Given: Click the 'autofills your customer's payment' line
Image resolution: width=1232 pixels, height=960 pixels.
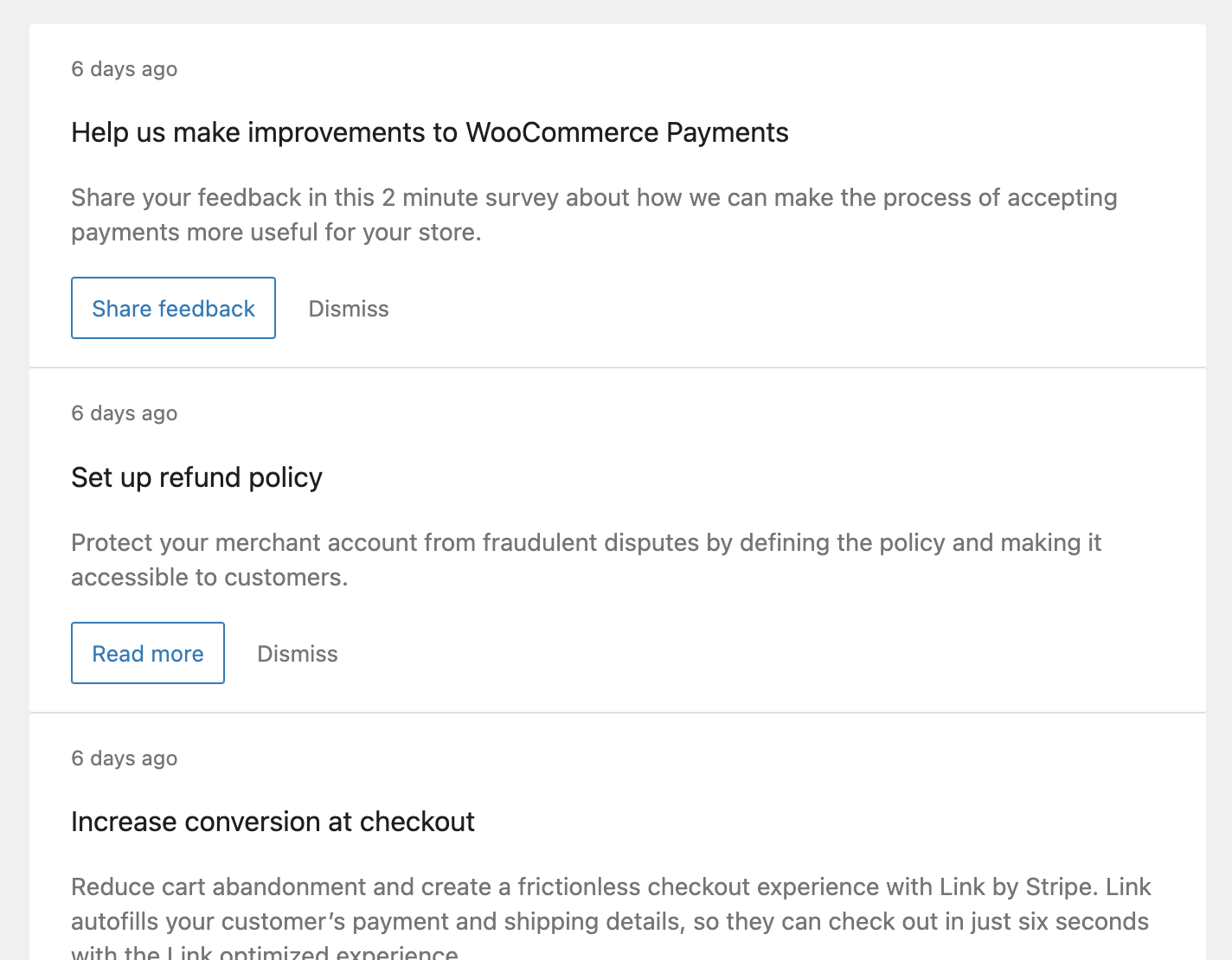Looking at the screenshot, I should coord(609,922).
